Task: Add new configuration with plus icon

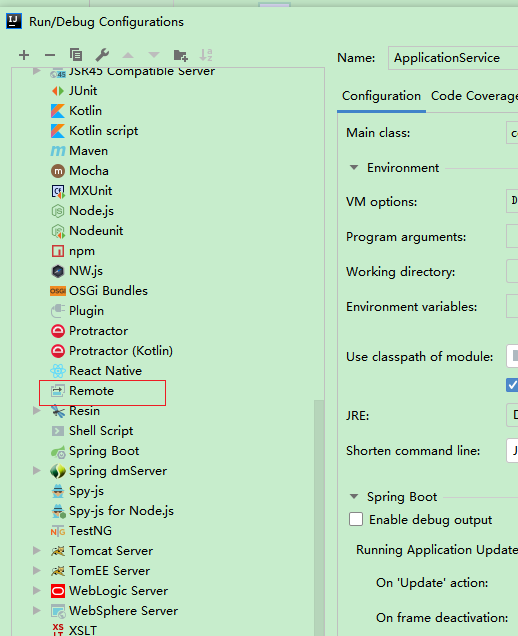Action: (x=24, y=55)
